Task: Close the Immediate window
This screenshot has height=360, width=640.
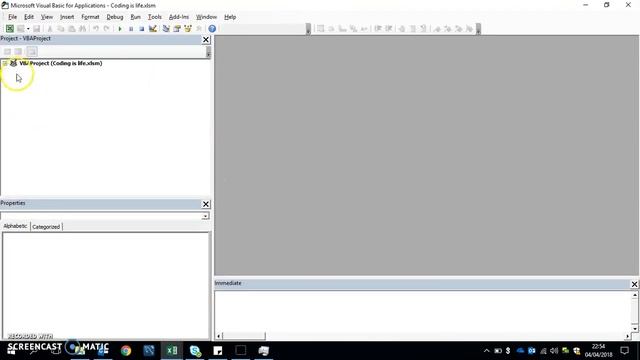Action: click(x=634, y=284)
